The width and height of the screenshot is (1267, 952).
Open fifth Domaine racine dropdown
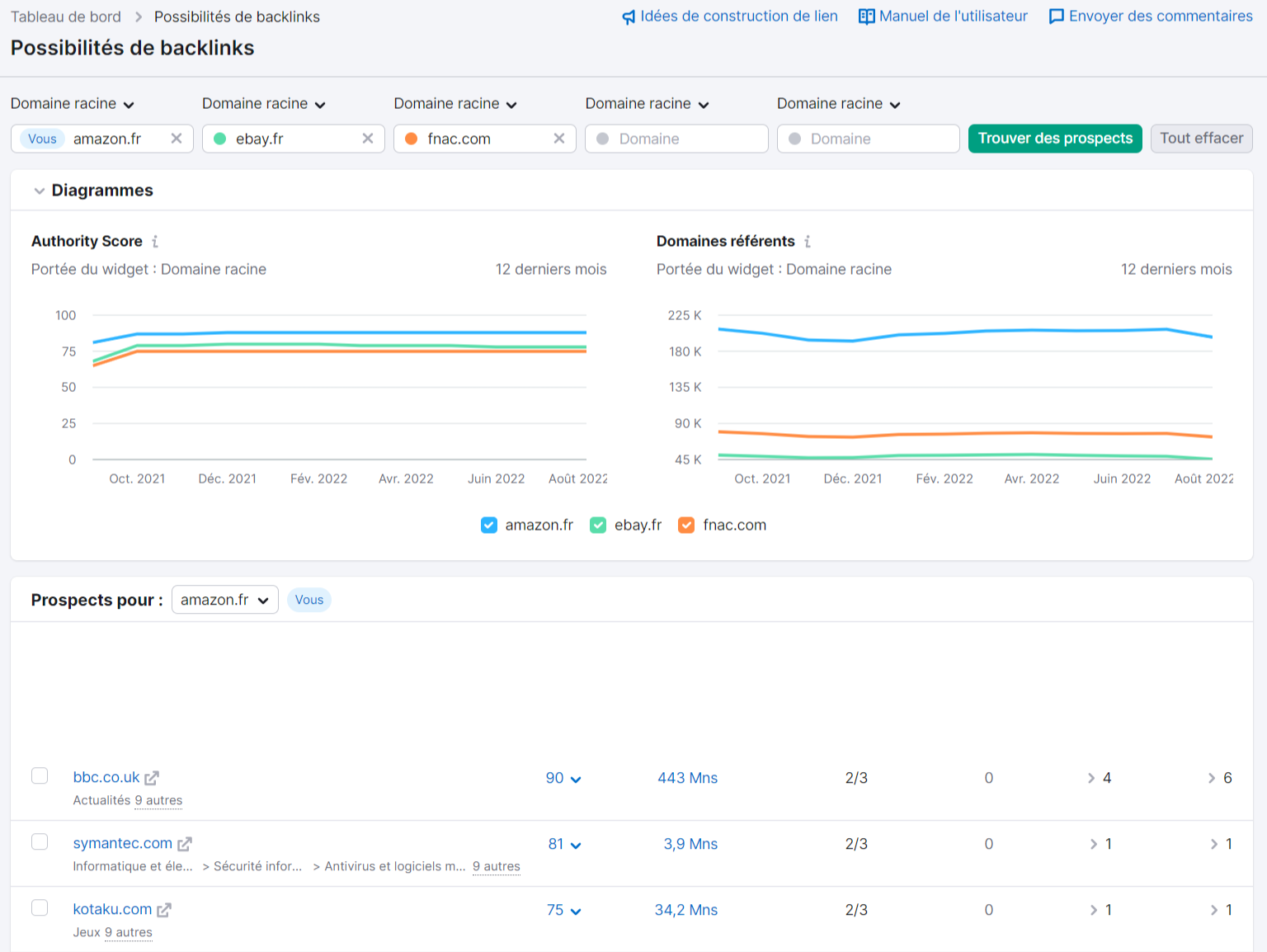[839, 104]
